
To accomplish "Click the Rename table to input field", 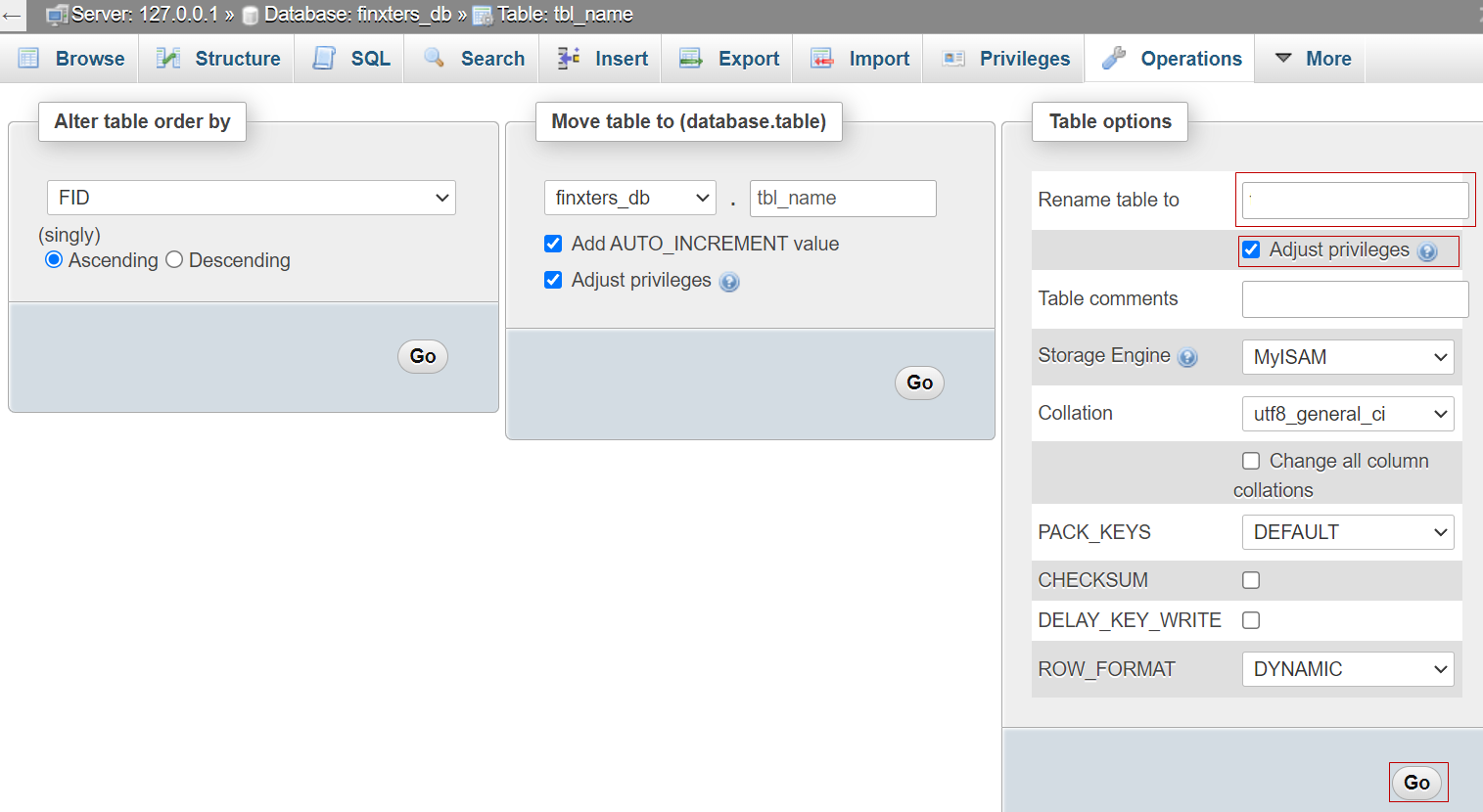I will pos(1354,200).
